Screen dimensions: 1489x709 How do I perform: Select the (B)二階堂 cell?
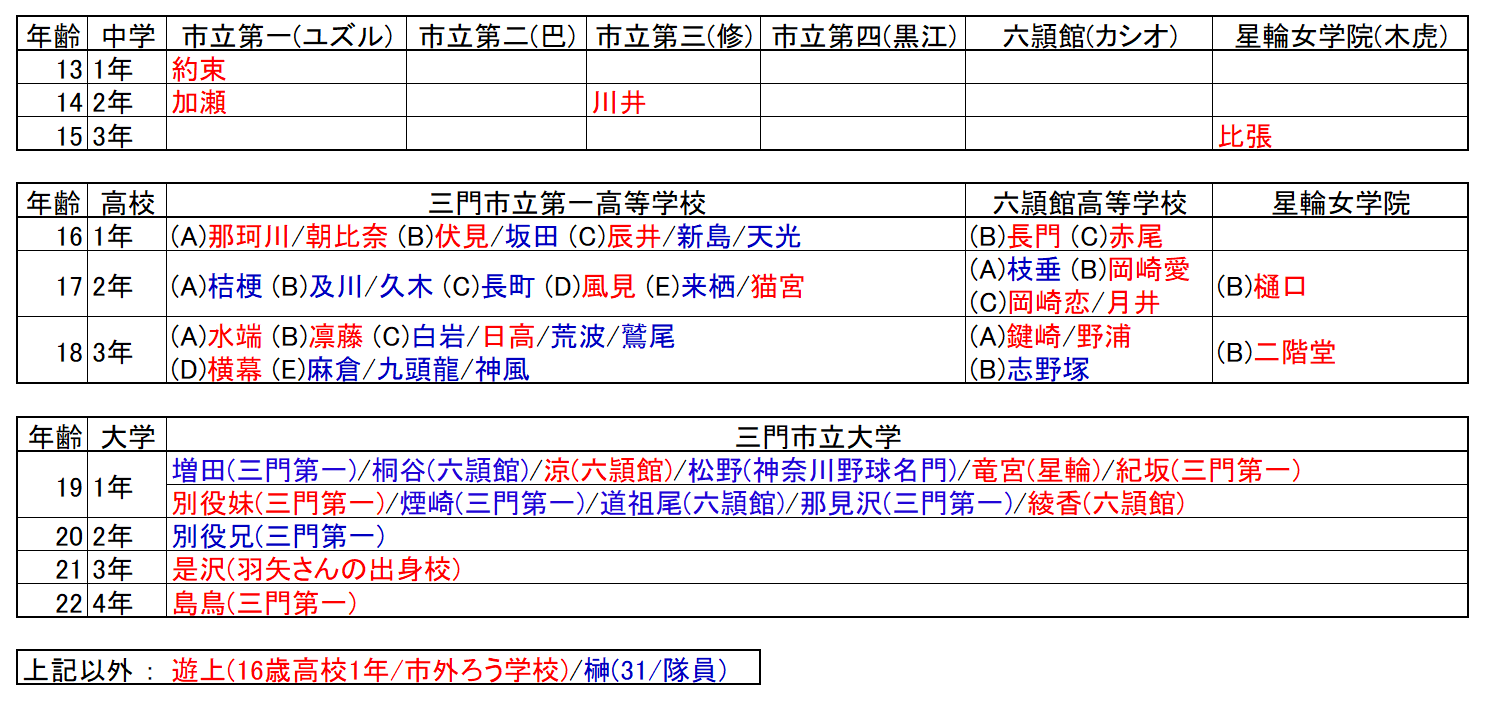(1340, 350)
